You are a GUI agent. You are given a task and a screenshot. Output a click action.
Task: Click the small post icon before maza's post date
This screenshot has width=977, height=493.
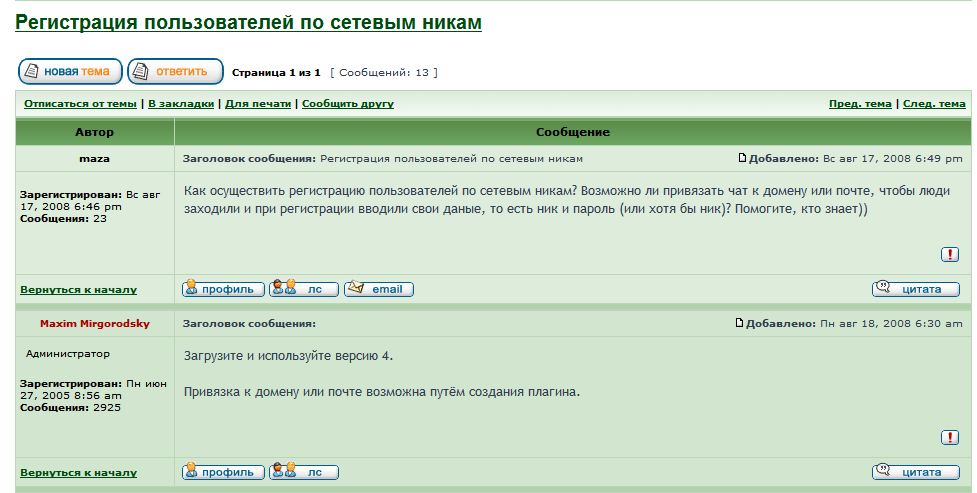pyautogui.click(x=742, y=158)
